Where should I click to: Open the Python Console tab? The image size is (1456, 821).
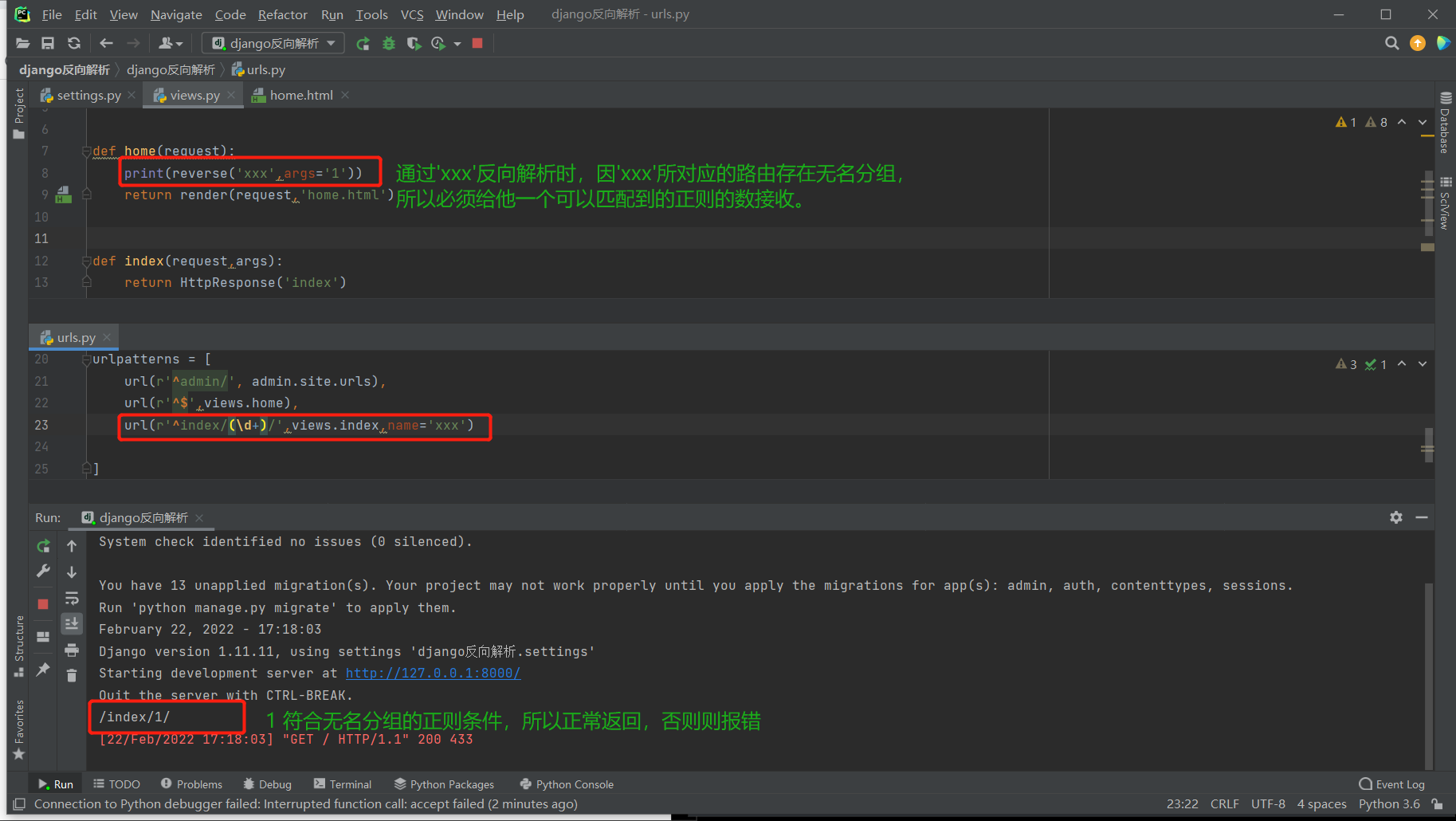point(567,784)
